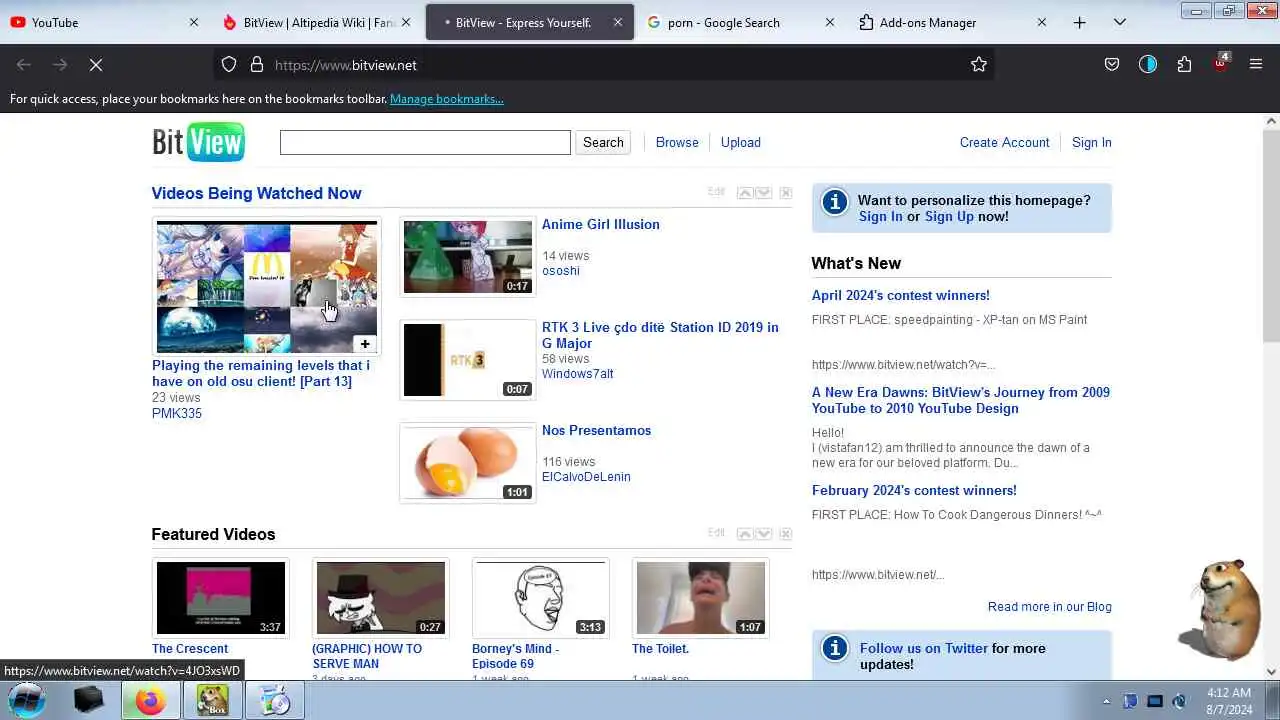The height and width of the screenshot is (720, 1280).
Task: Edit the Featured Videos section
Action: click(716, 533)
